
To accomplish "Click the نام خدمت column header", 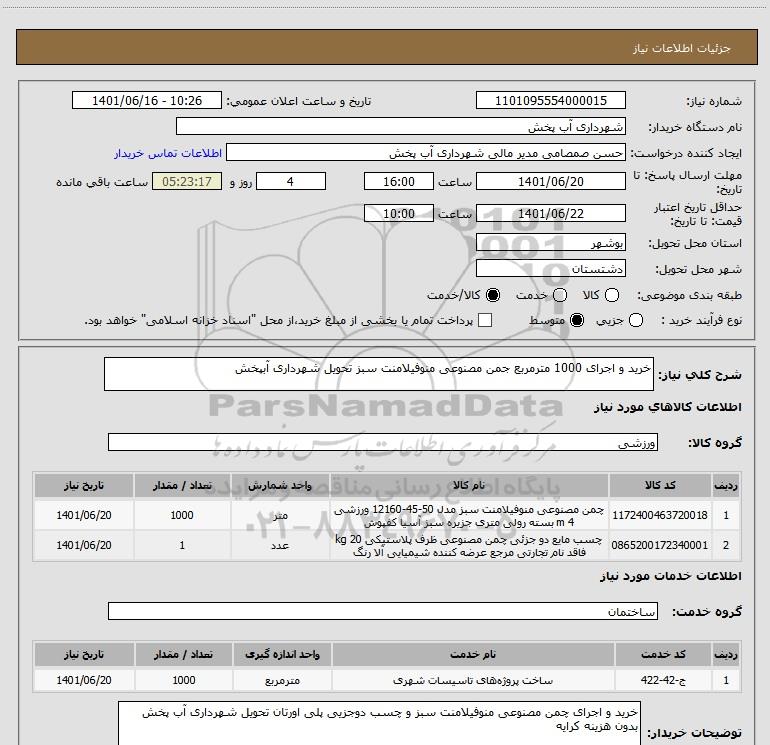I will click(x=473, y=654).
